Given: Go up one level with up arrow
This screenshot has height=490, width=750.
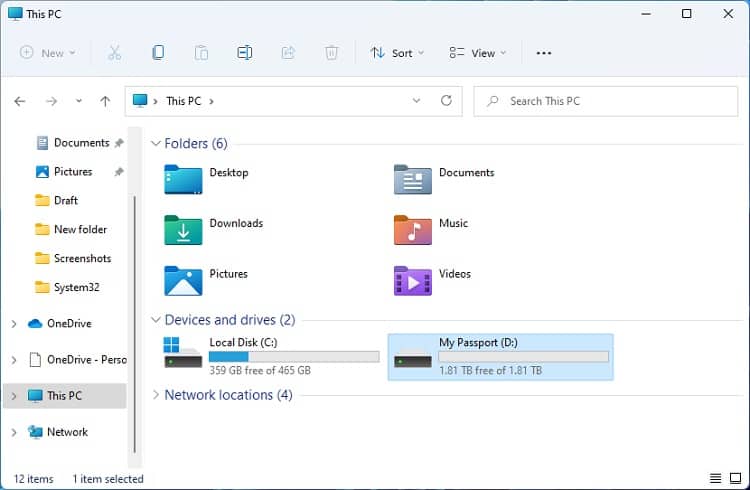Looking at the screenshot, I should [105, 101].
